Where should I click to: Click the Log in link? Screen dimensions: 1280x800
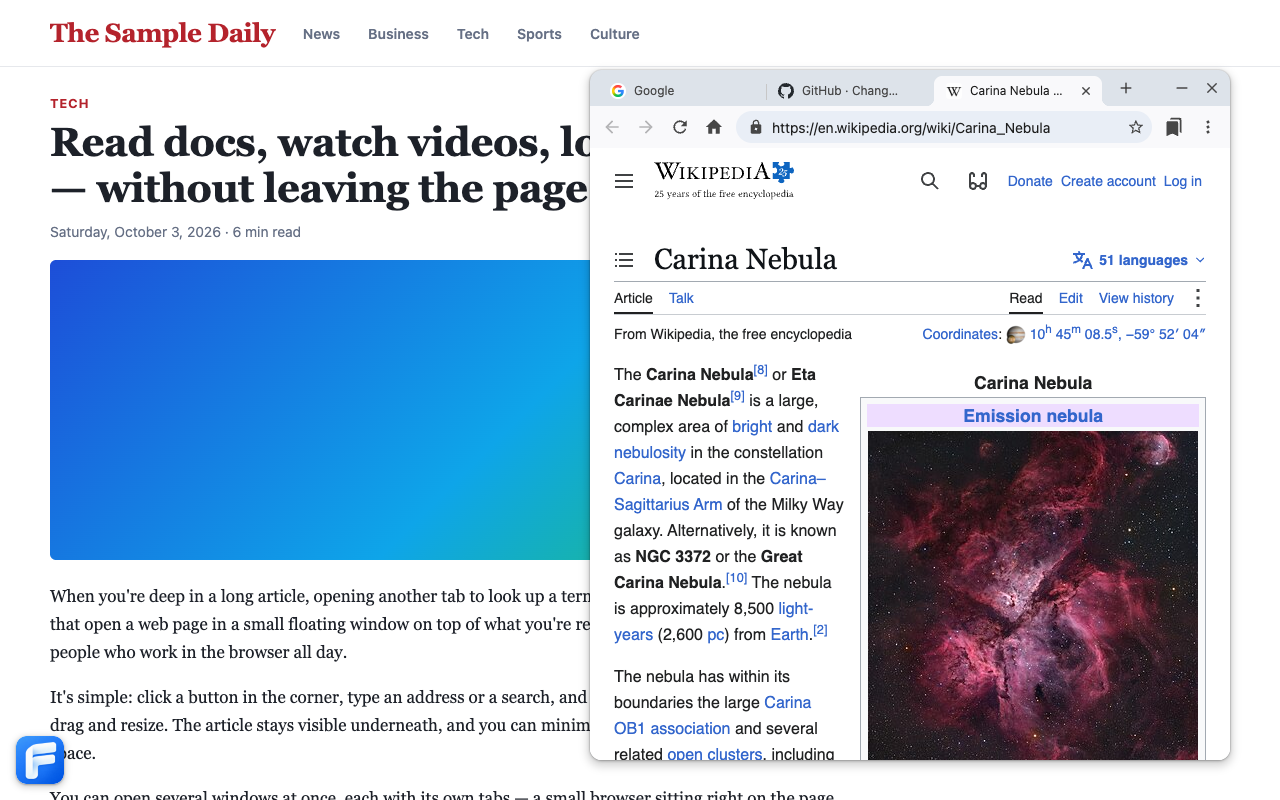pyautogui.click(x=1183, y=181)
